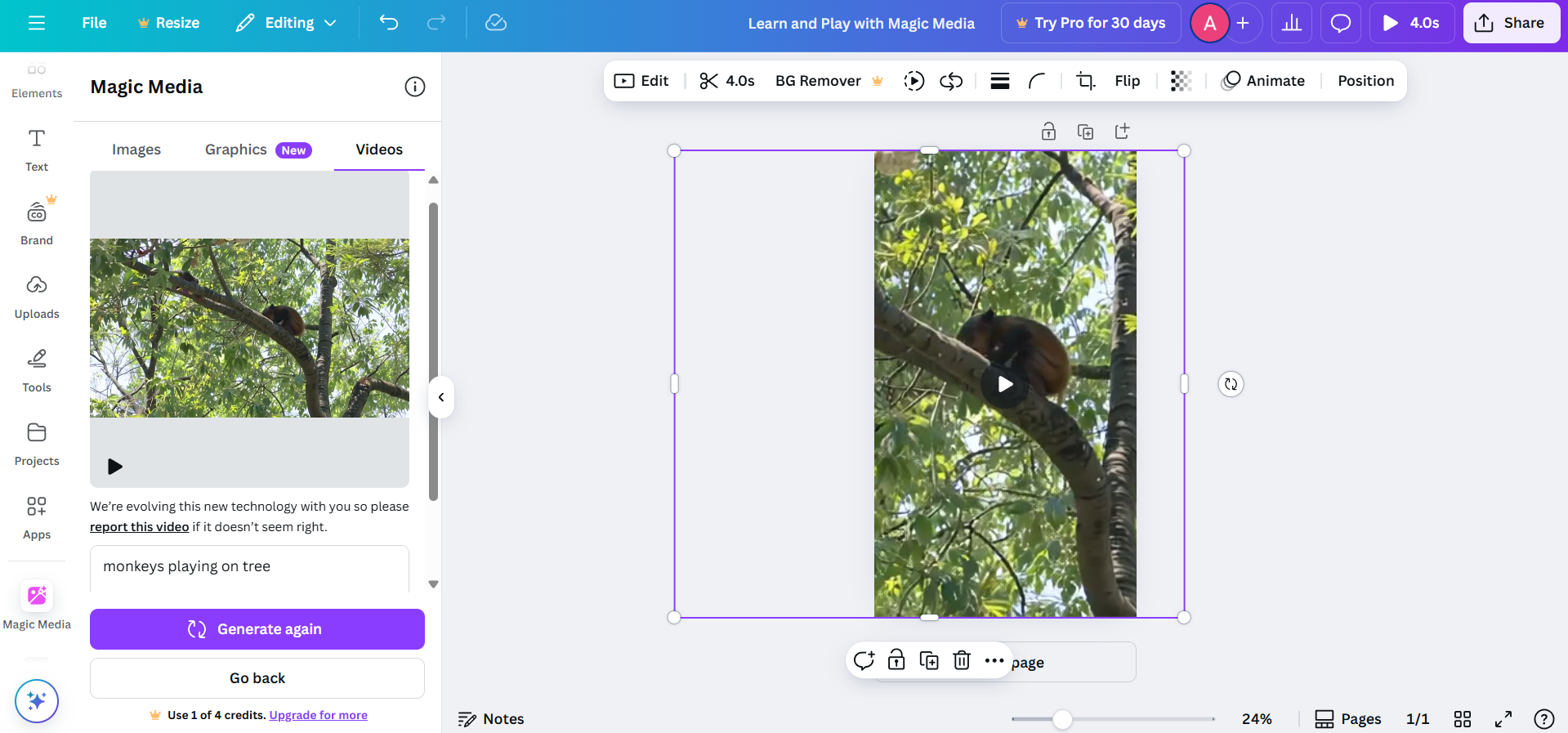Select the generated monkey video thumbnail
Viewport: 1568px width, 733px height.
click(x=249, y=329)
